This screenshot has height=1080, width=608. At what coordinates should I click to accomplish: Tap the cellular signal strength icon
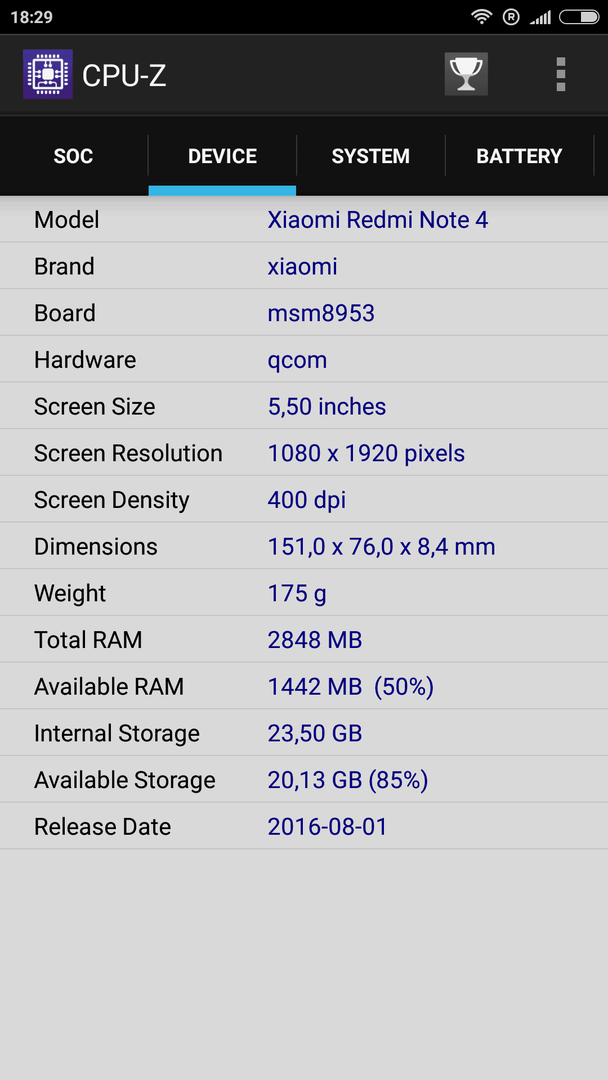coord(541,17)
